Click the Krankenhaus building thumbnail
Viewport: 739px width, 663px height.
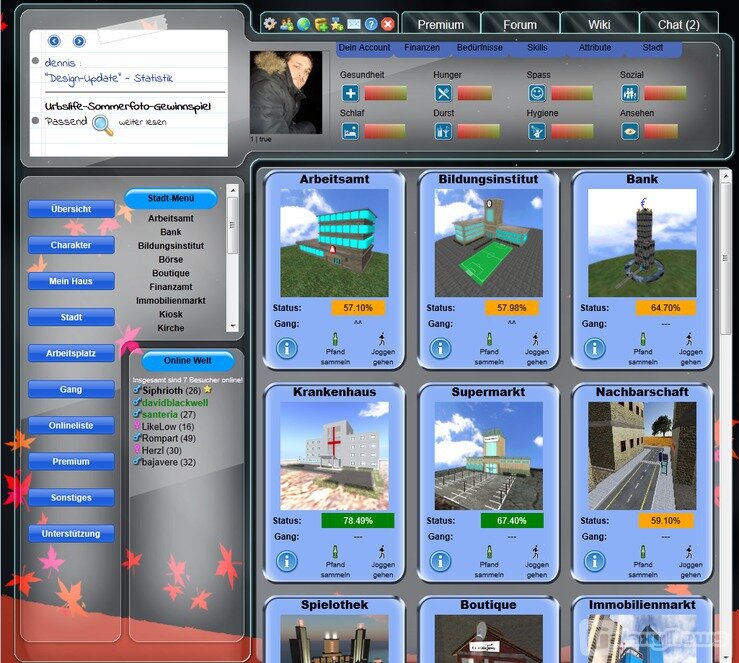pos(334,456)
